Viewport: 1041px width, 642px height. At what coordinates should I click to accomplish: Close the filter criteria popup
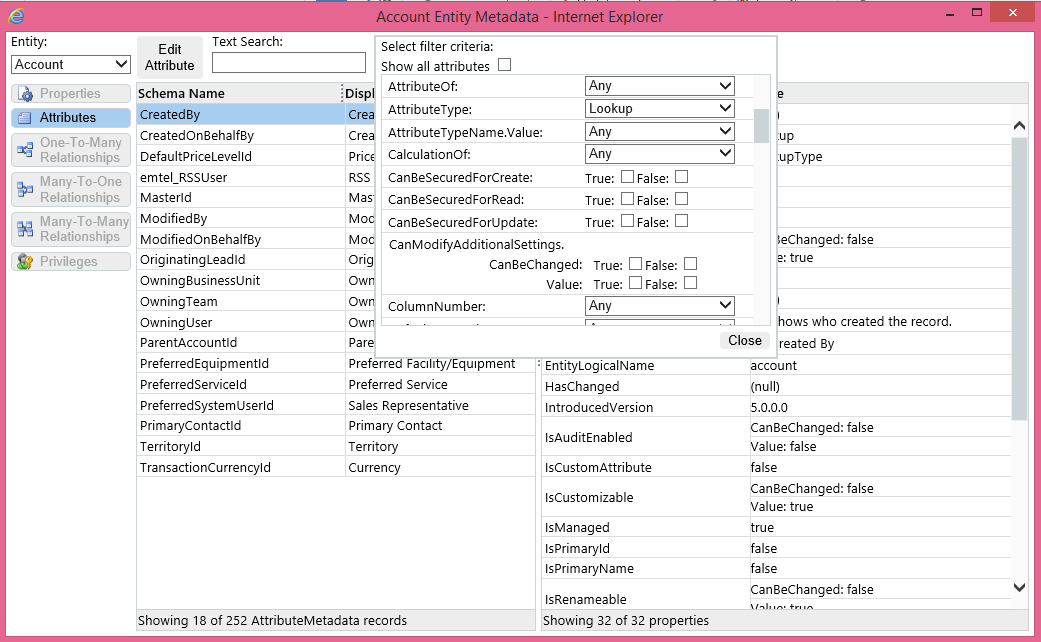[745, 341]
